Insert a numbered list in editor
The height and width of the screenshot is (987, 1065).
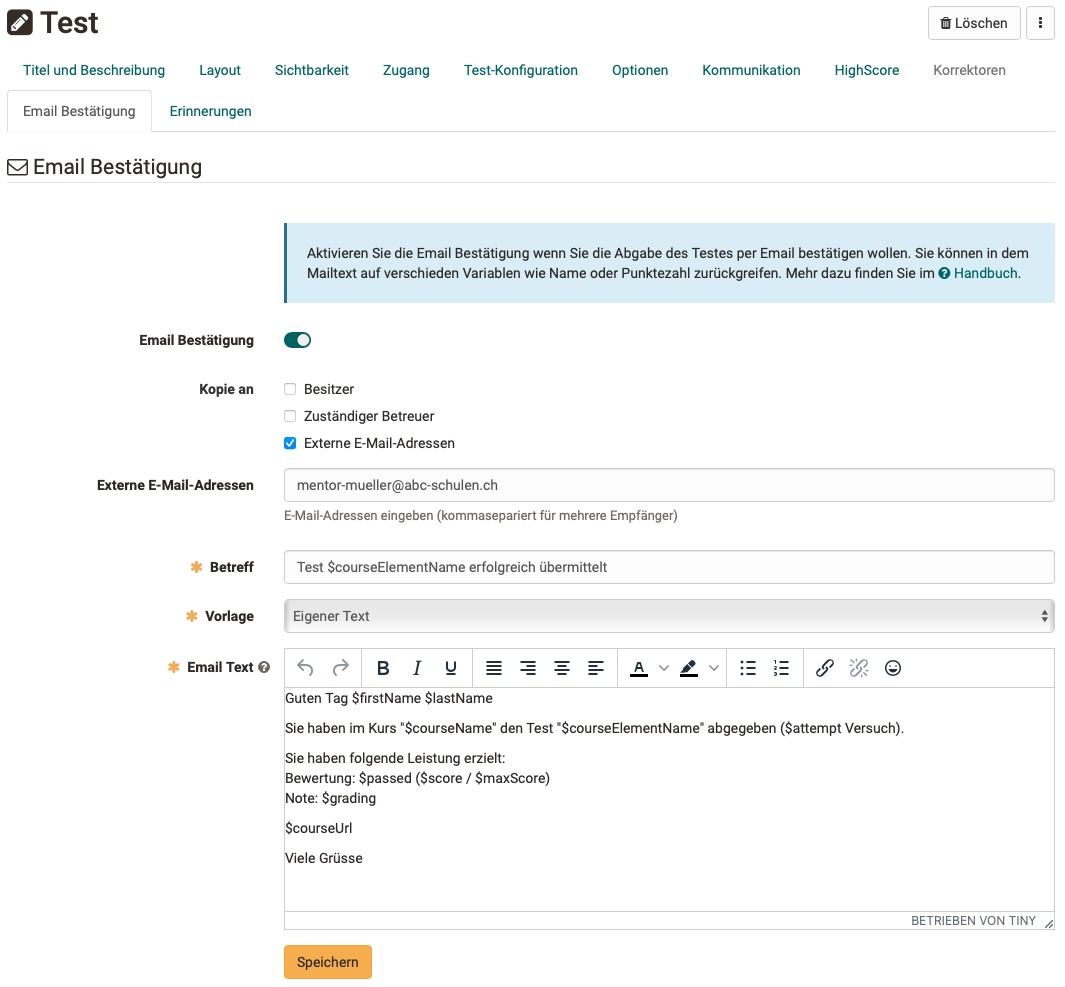[782, 668]
